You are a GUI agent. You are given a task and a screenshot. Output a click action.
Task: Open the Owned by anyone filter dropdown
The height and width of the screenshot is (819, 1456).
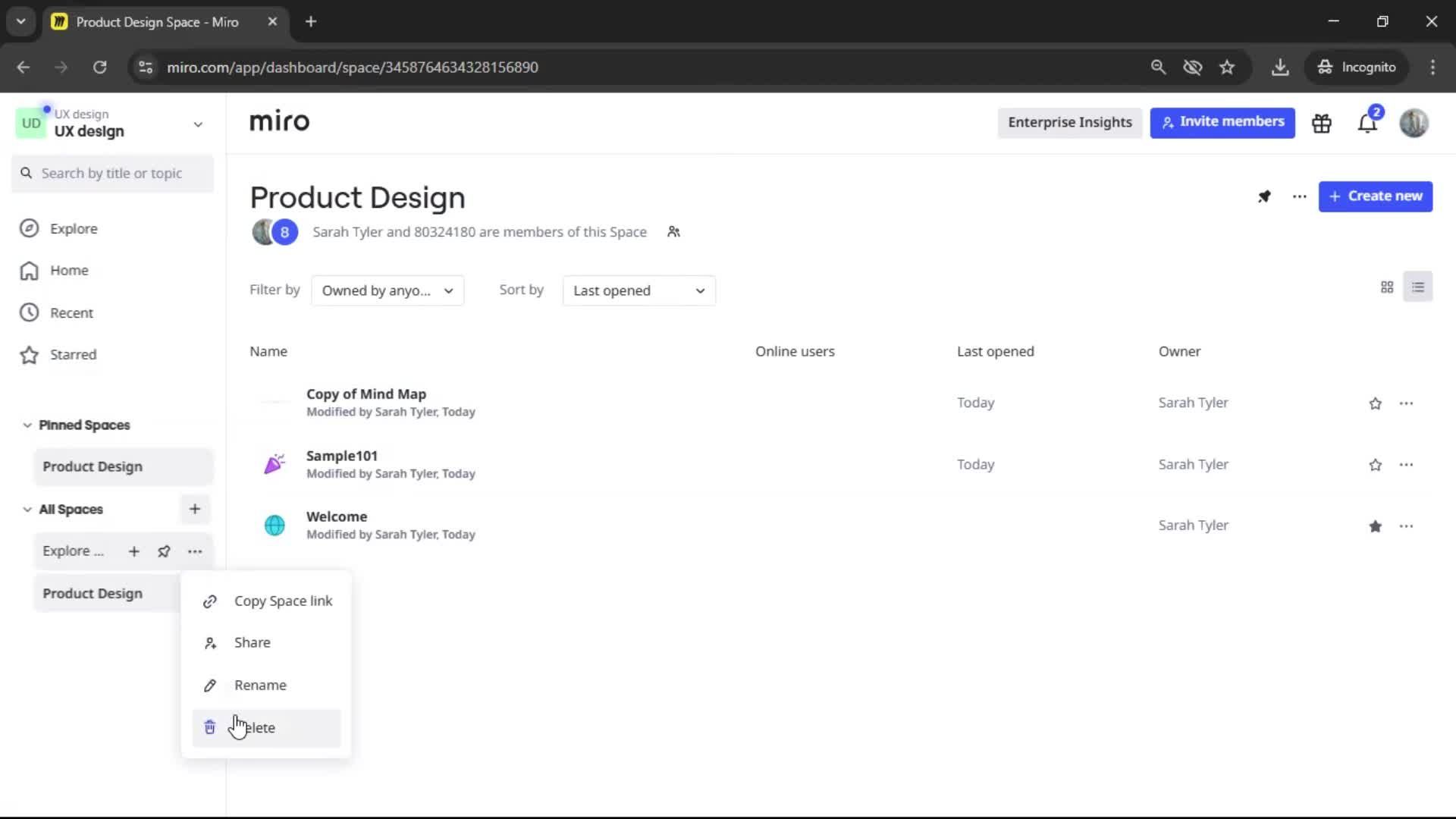click(x=388, y=290)
